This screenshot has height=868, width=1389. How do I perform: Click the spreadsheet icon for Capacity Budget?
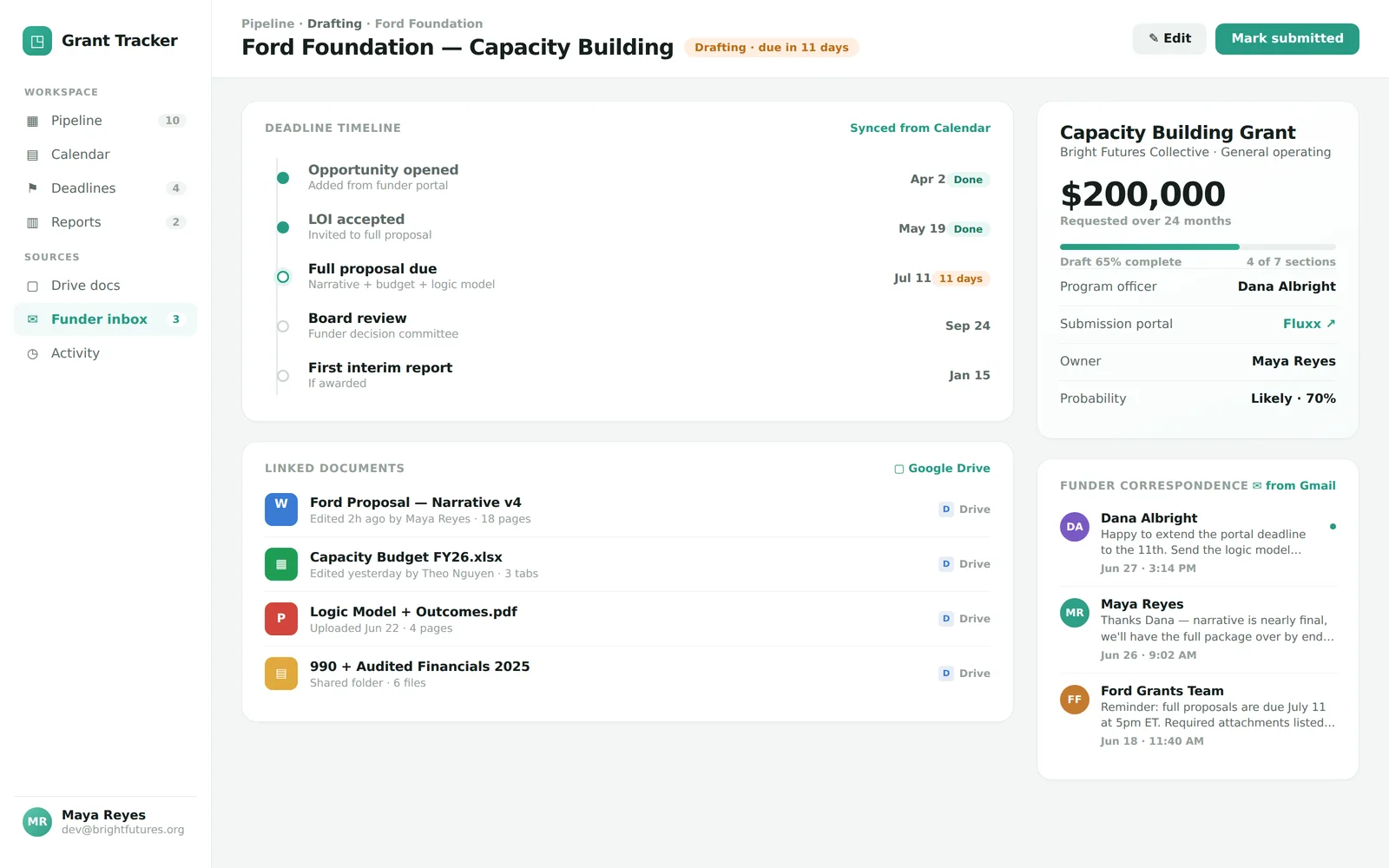[281, 564]
